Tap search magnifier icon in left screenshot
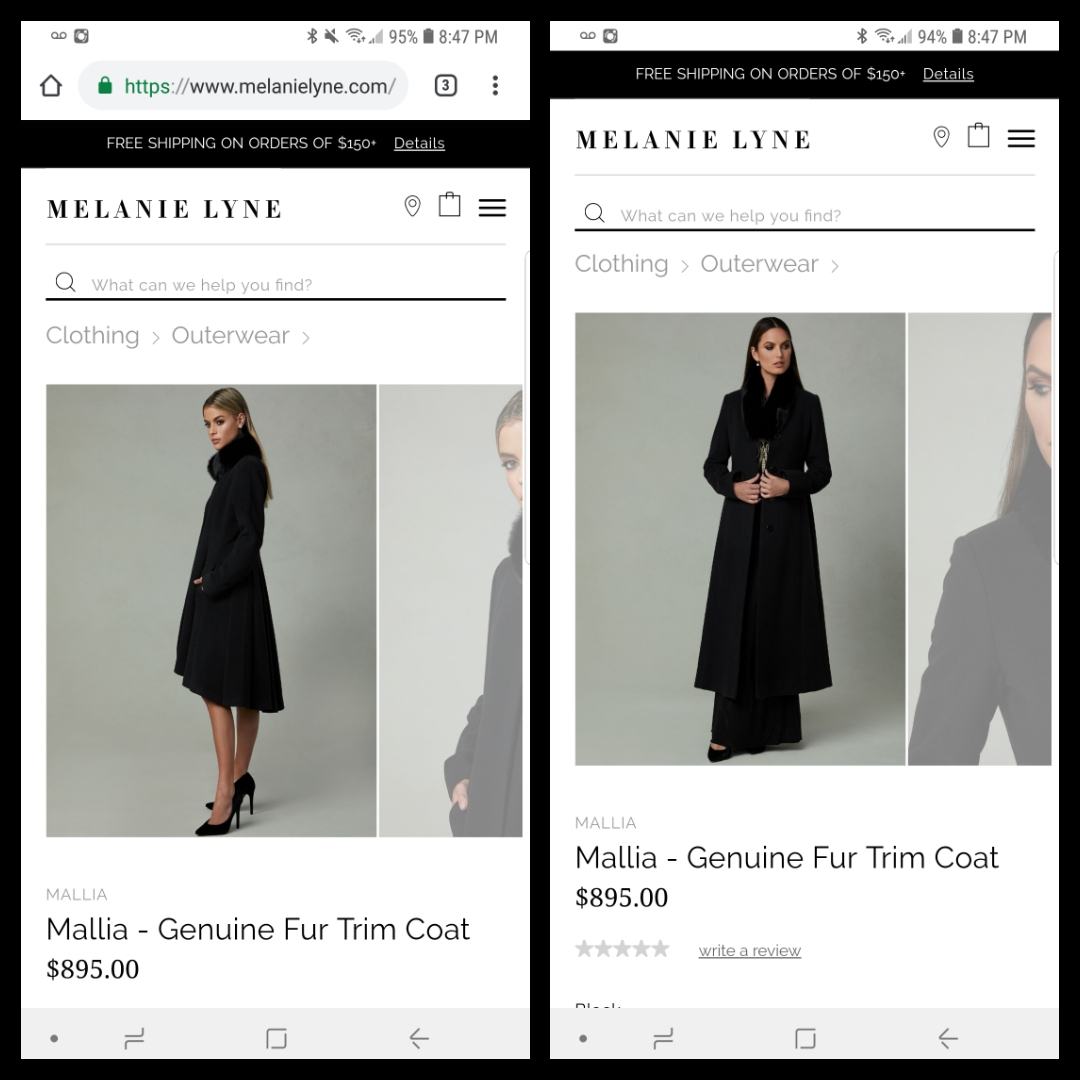 [x=66, y=283]
